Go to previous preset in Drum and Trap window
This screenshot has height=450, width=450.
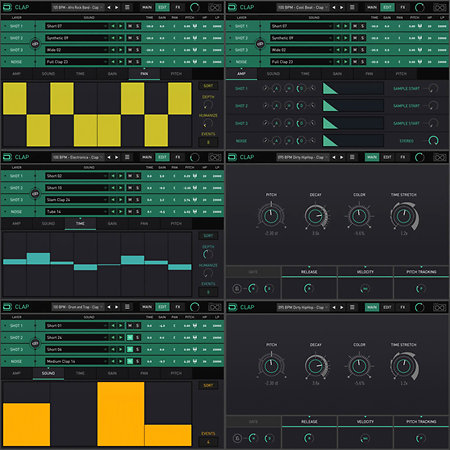pyautogui.click(x=109, y=307)
